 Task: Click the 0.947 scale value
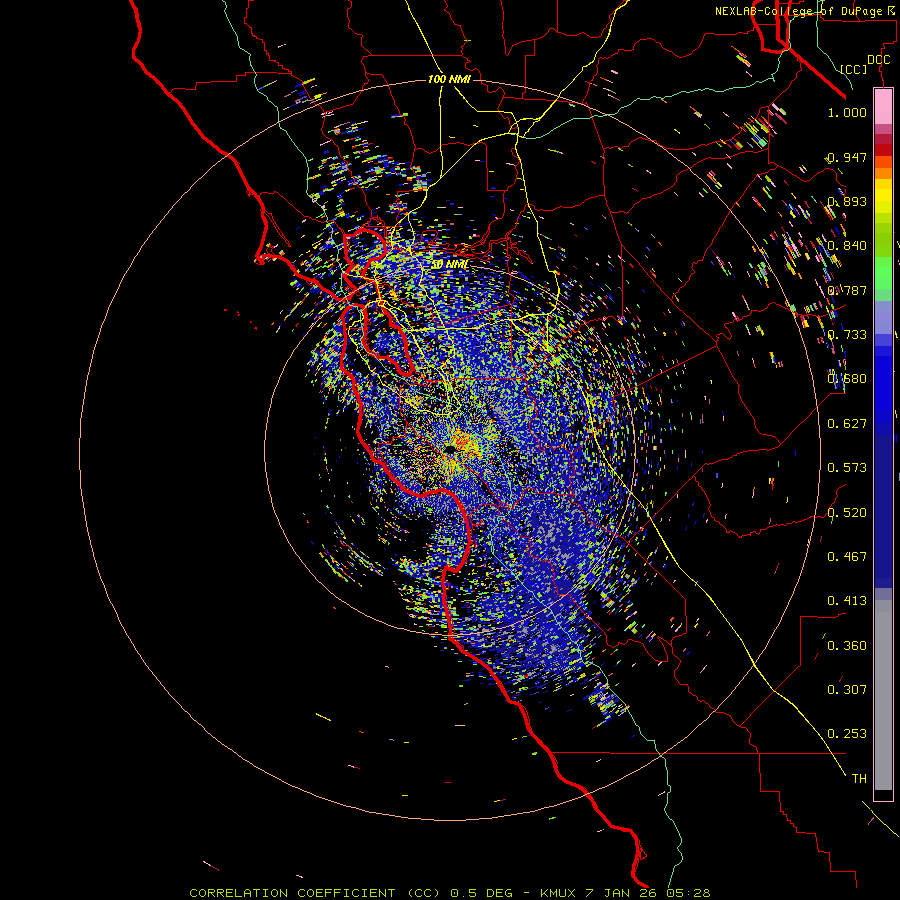pos(847,157)
